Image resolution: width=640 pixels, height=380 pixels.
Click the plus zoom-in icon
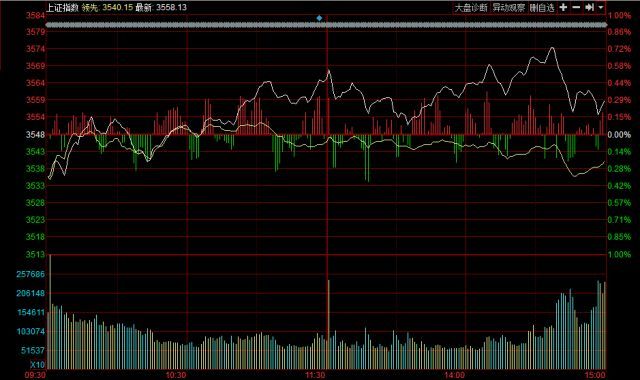pos(563,7)
